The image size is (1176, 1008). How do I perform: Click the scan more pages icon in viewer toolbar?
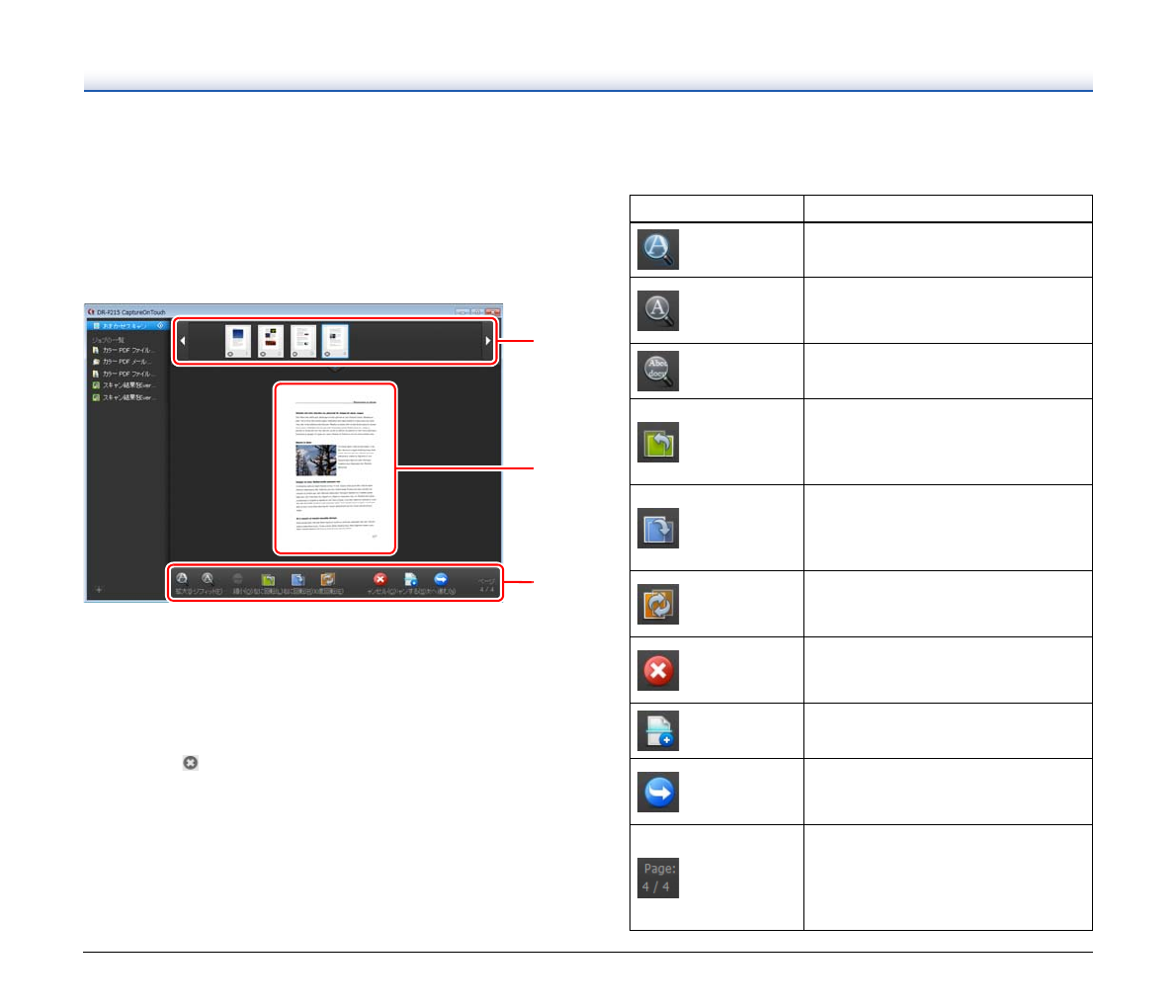[x=410, y=580]
